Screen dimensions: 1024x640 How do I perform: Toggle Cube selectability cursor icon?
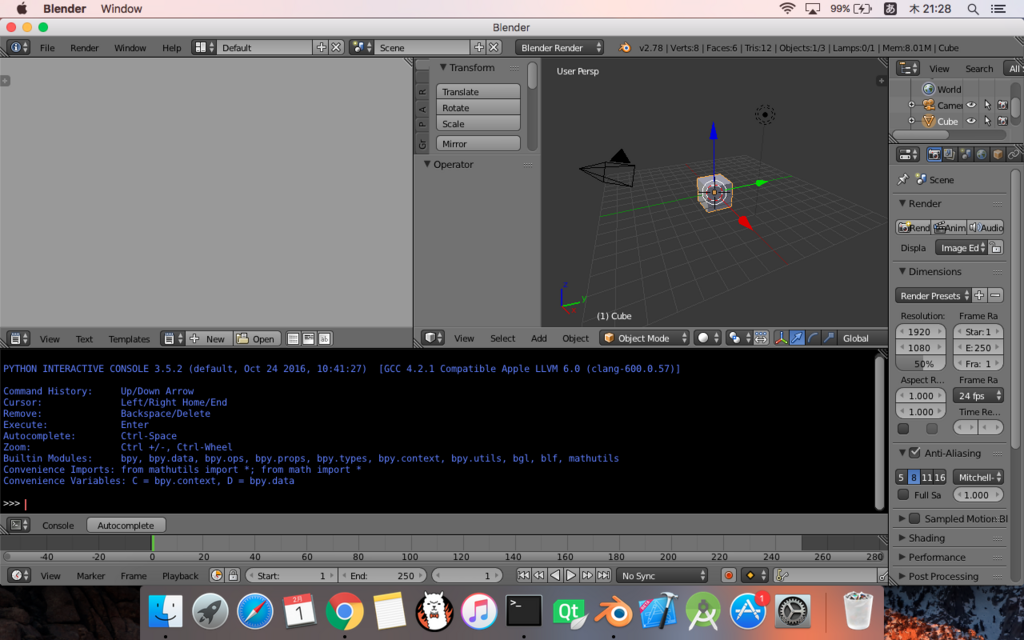(987, 121)
